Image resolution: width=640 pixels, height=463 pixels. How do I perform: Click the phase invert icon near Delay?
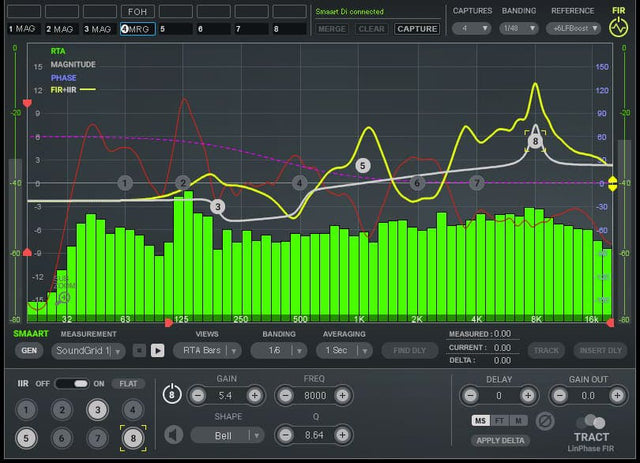545,421
